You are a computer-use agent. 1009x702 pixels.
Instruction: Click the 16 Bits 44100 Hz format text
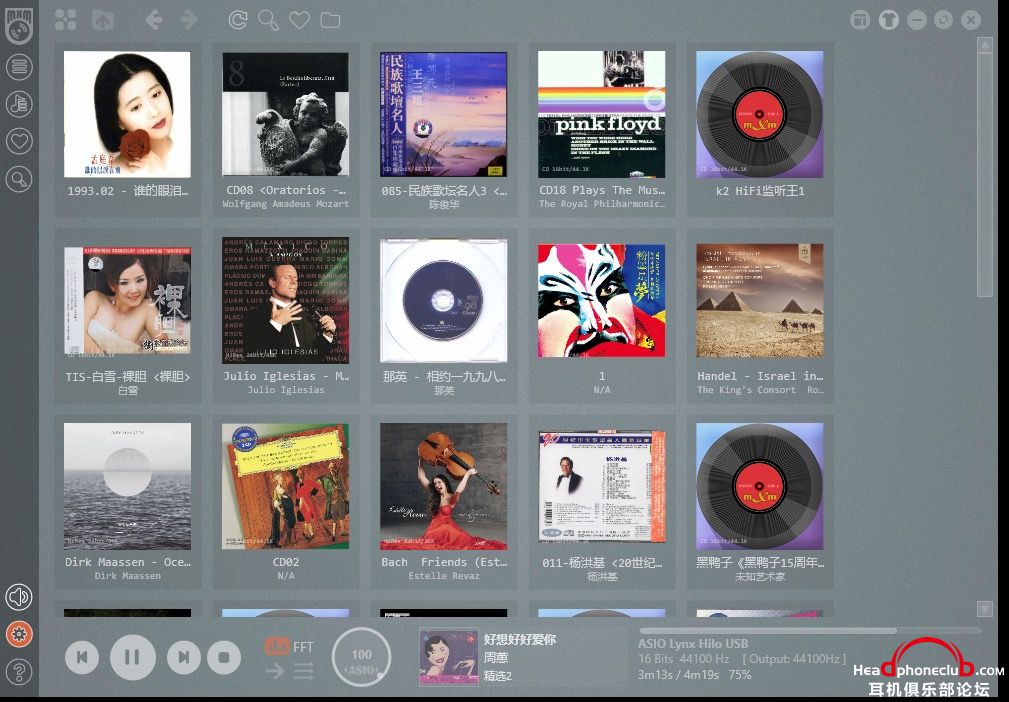[684, 659]
